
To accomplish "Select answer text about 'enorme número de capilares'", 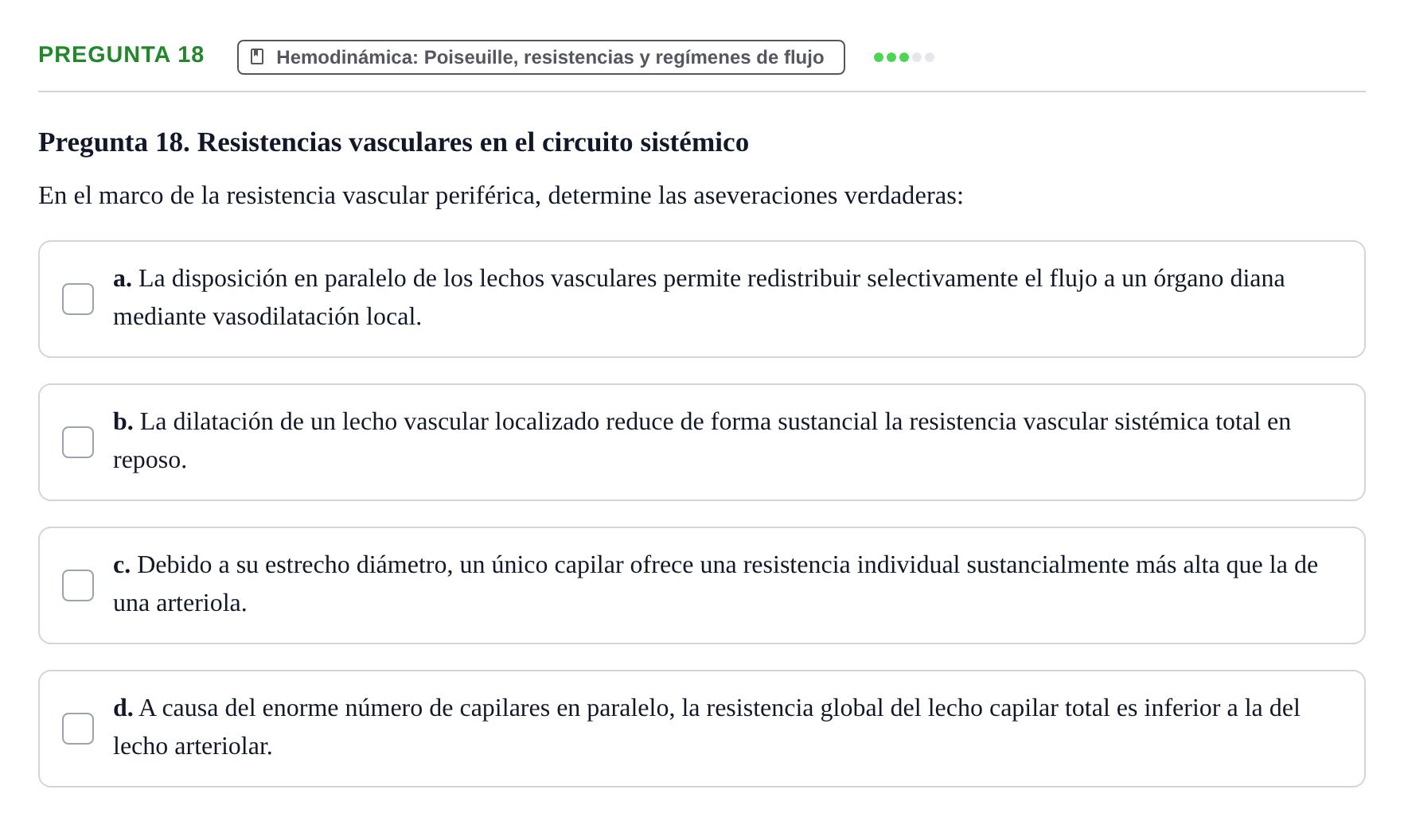I will coord(707,727).
